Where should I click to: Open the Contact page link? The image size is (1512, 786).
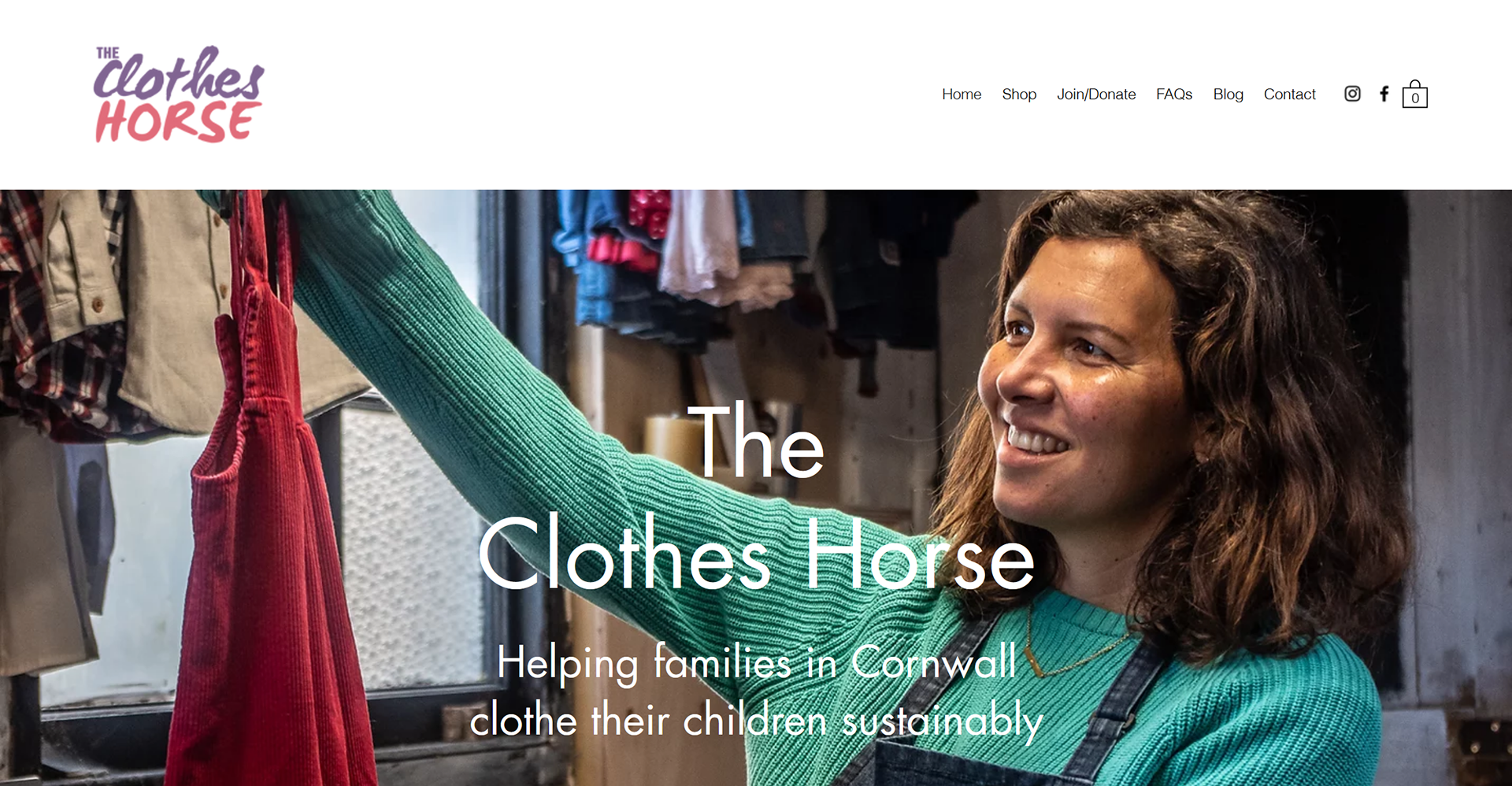(1289, 95)
